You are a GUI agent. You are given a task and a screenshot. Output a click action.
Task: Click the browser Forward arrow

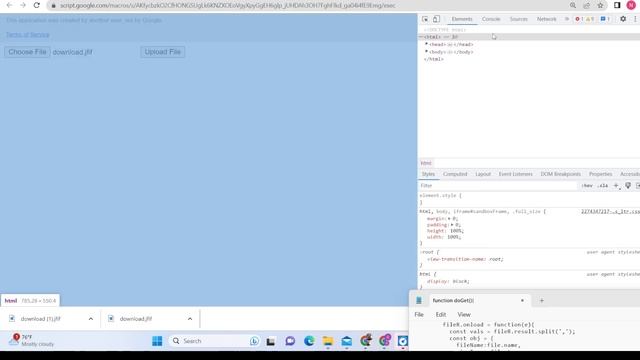click(x=23, y=5)
